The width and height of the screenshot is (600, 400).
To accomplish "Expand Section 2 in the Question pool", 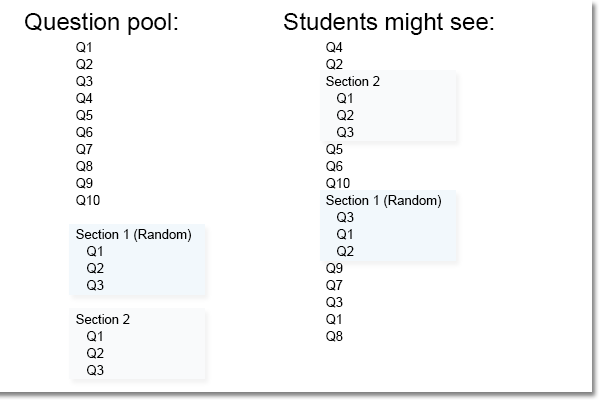I will pyautogui.click(x=103, y=319).
